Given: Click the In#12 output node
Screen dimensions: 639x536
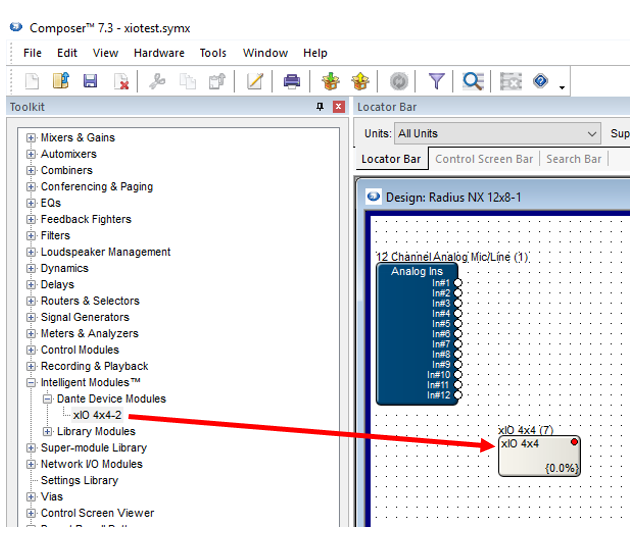Looking at the screenshot, I should pos(458,395).
